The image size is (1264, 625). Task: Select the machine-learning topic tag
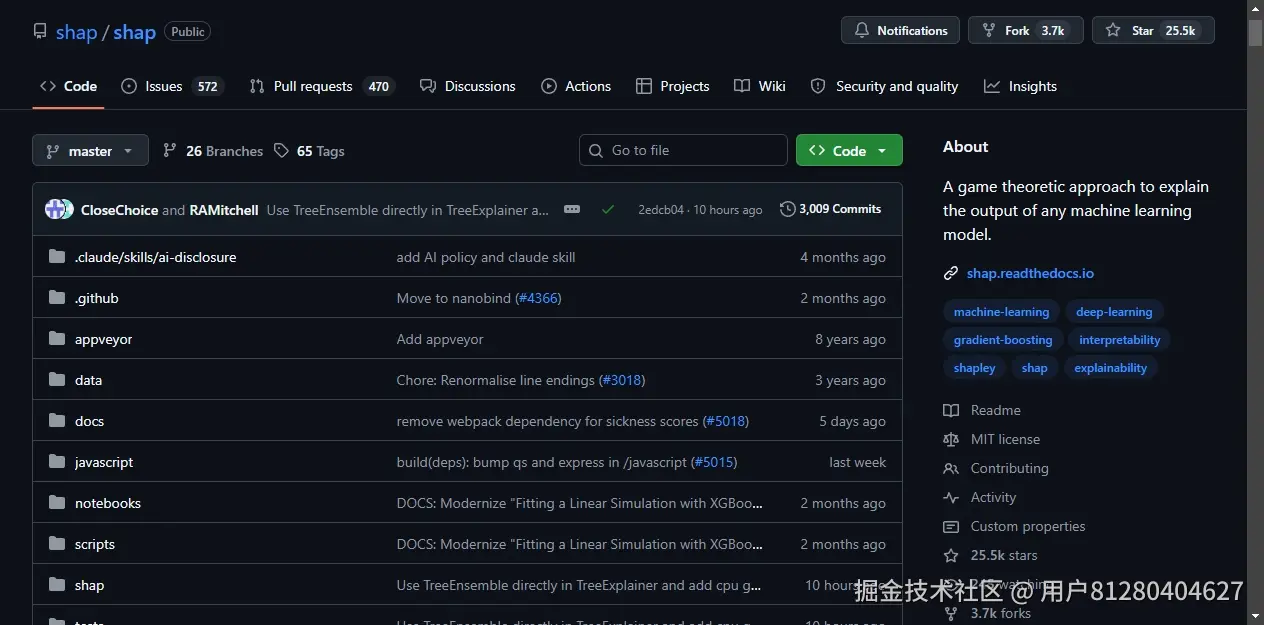coord(1001,312)
